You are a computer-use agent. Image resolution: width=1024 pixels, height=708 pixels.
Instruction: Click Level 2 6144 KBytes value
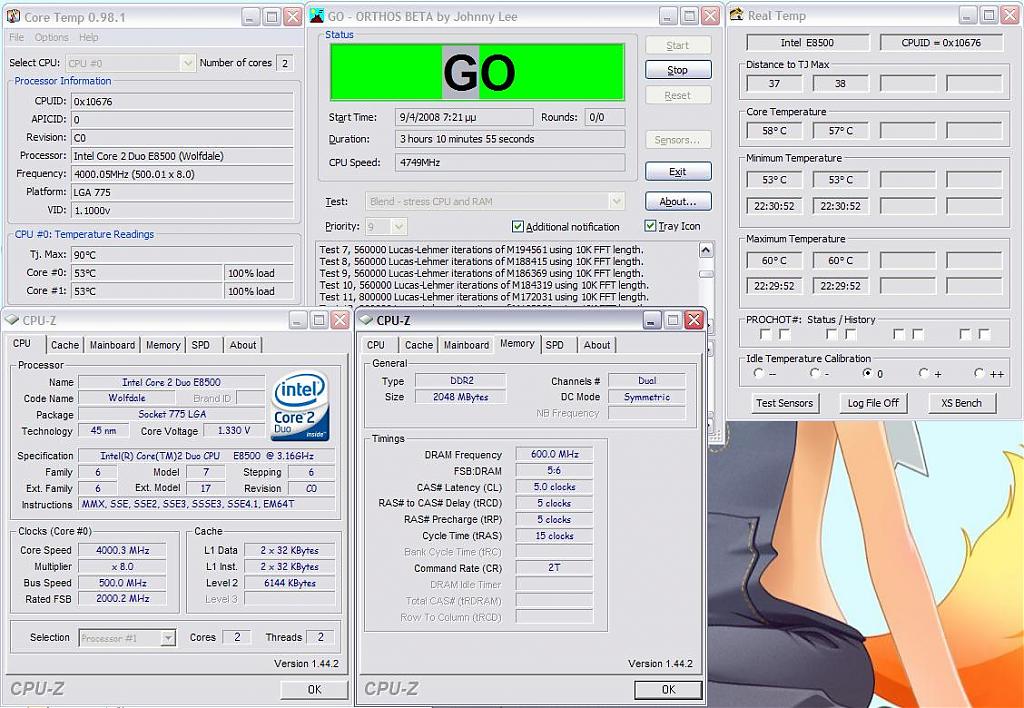(x=289, y=583)
